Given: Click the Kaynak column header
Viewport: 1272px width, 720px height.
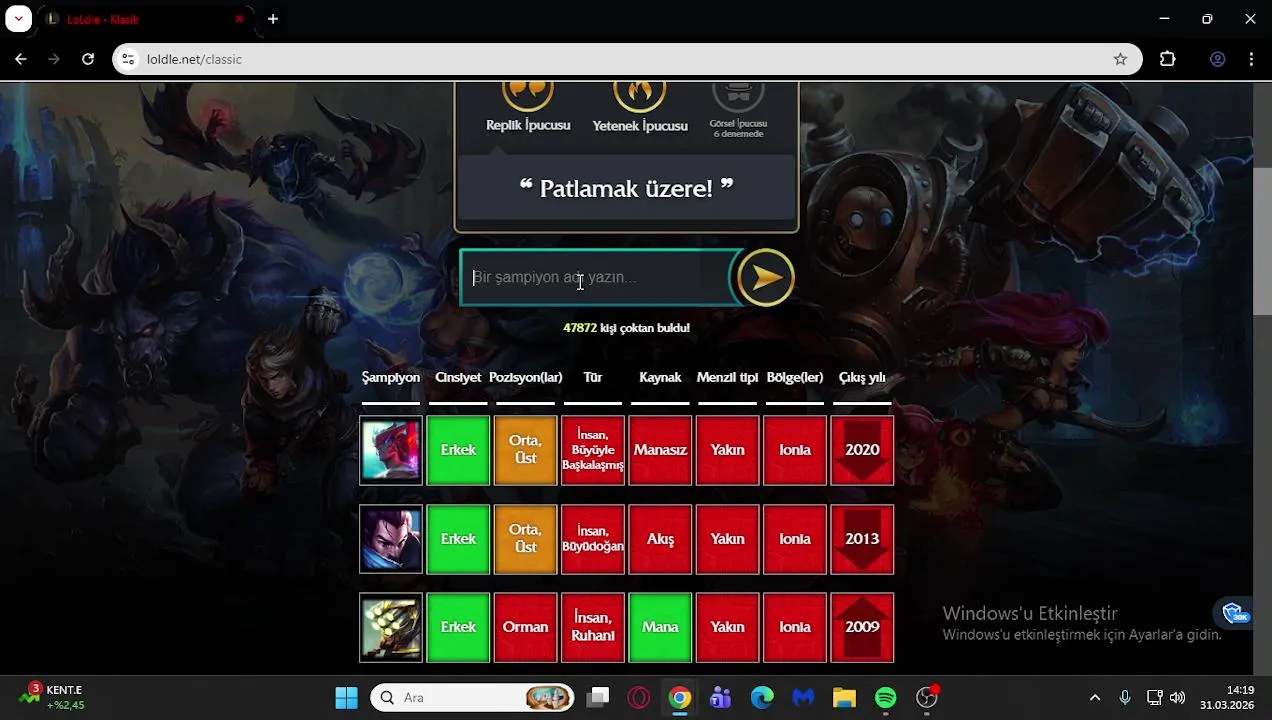Looking at the screenshot, I should point(660,377).
